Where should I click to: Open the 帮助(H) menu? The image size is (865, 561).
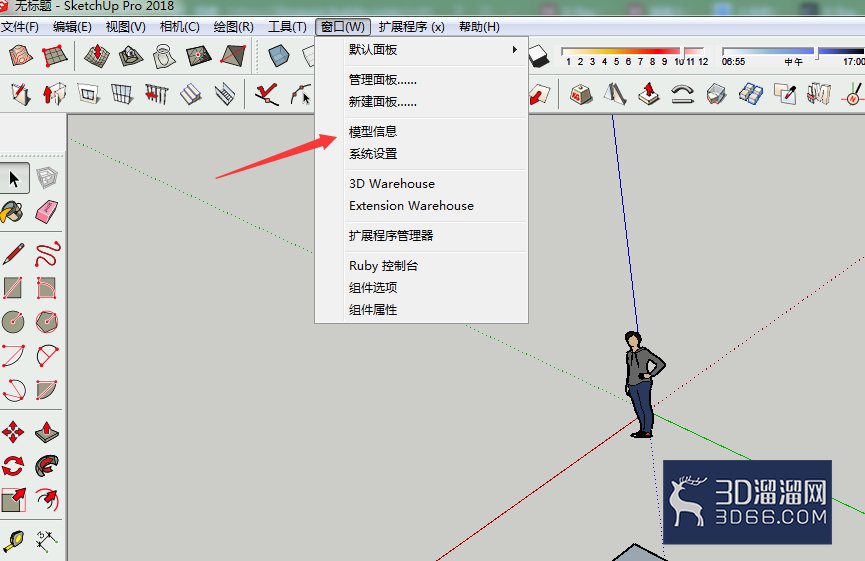point(479,26)
